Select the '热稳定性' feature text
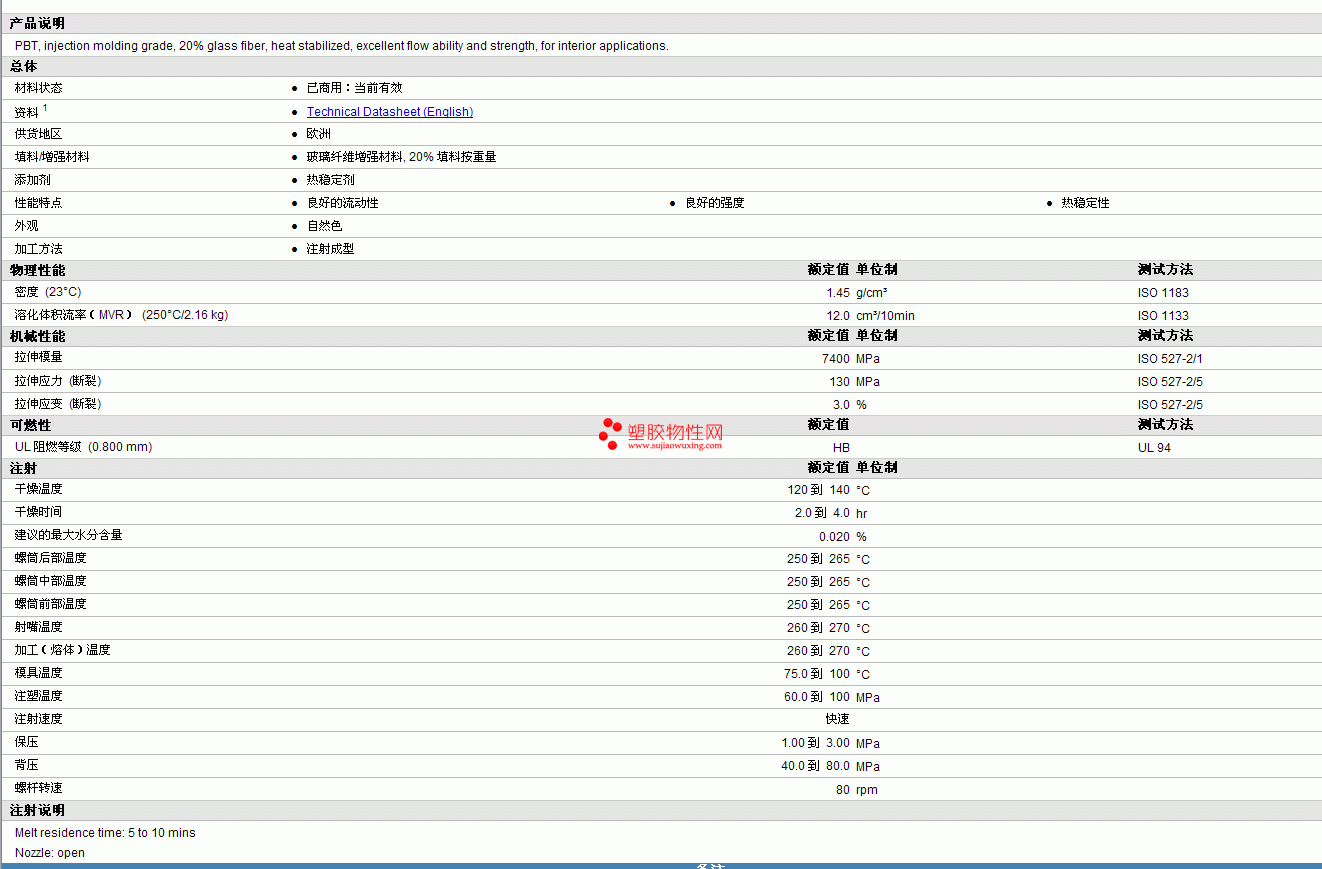Viewport: 1322px width, 869px height. 1085,203
